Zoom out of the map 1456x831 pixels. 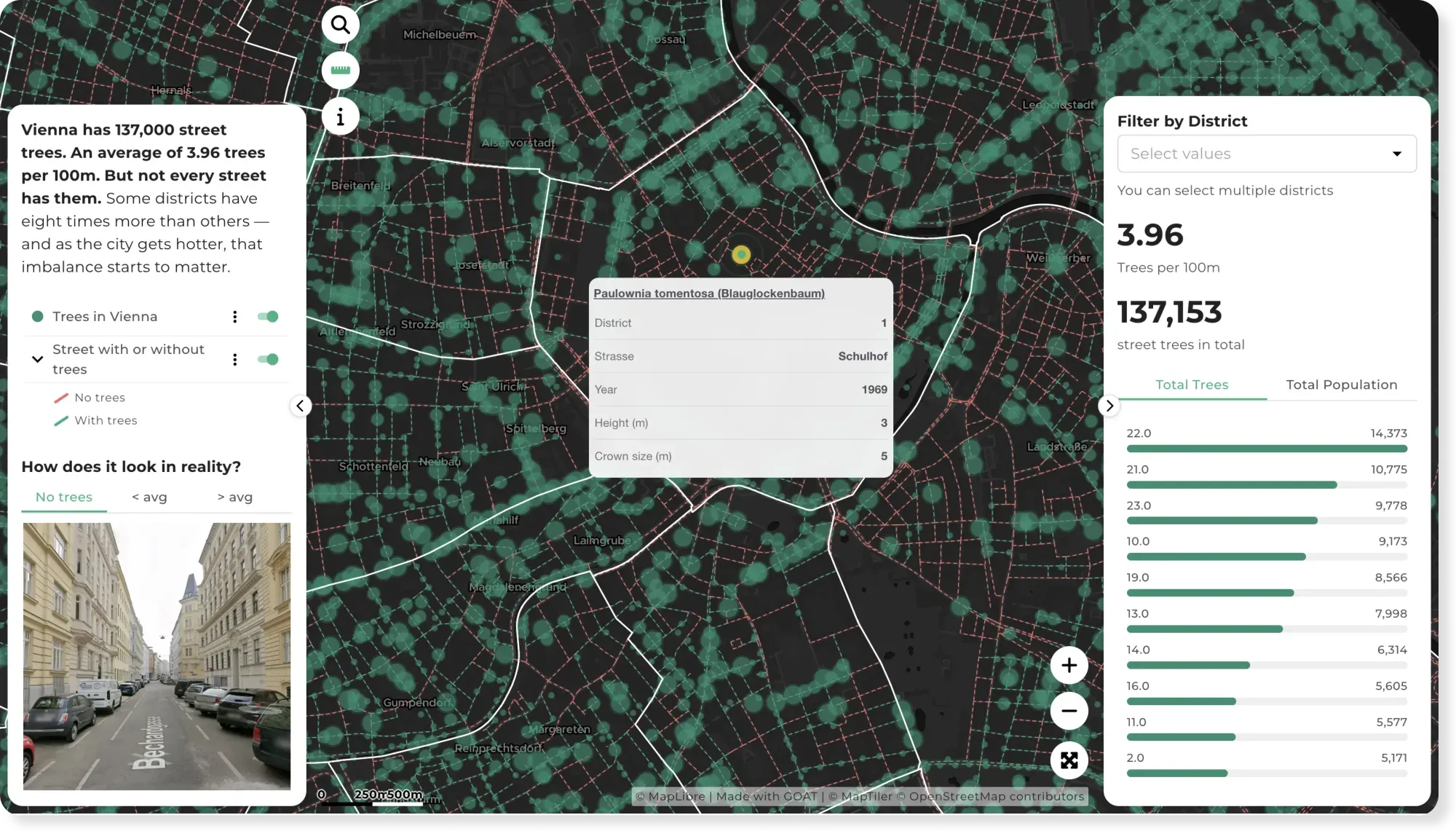(1069, 711)
